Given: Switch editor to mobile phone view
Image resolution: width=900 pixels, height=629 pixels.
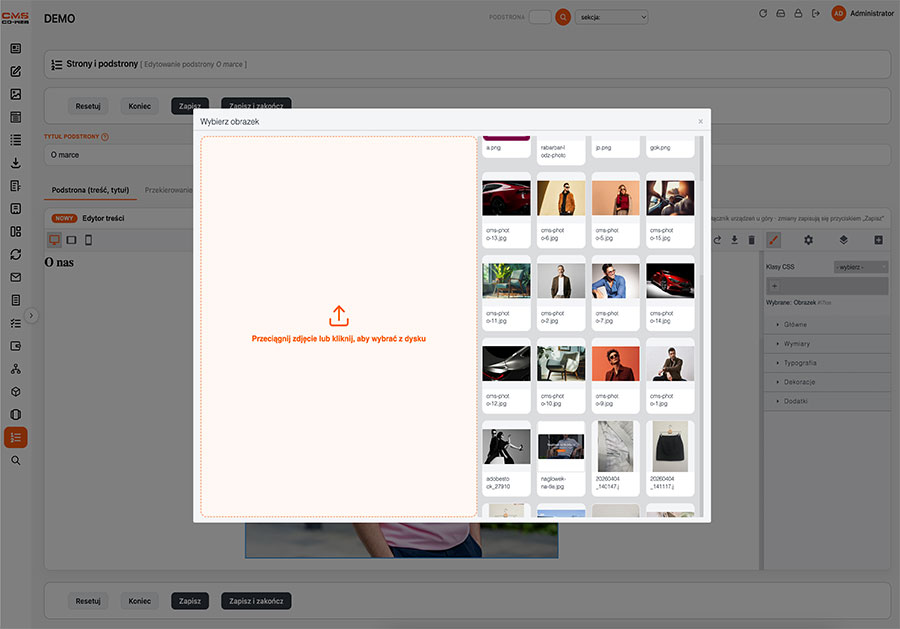Looking at the screenshot, I should (88, 240).
